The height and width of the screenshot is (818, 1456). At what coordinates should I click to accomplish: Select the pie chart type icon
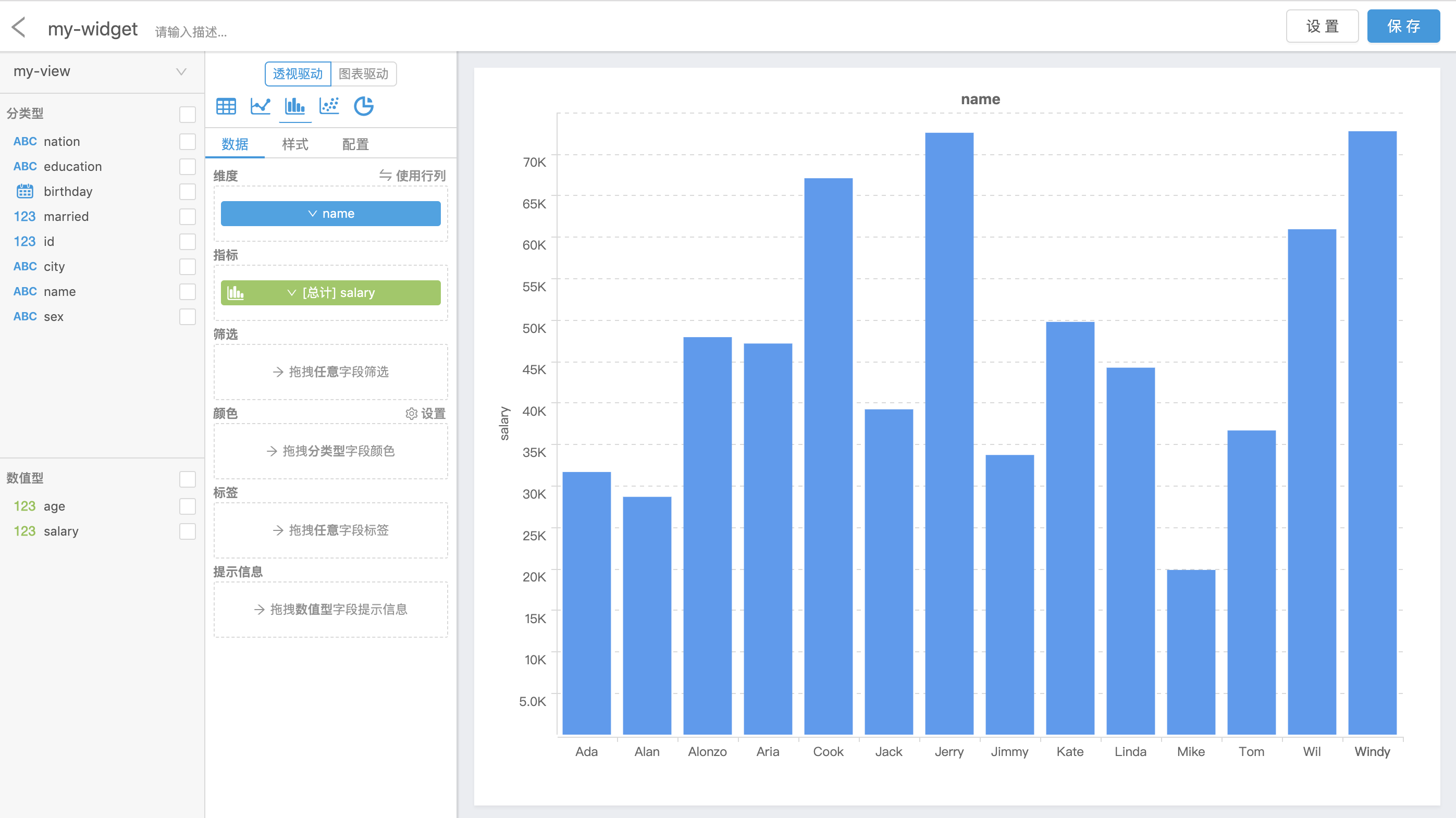click(363, 106)
